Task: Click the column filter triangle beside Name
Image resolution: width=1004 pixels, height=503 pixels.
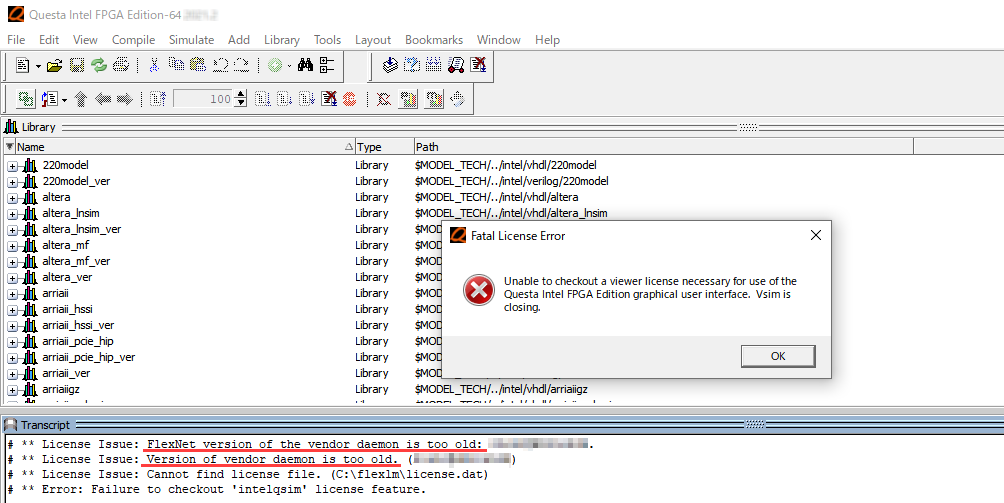Action: 10,147
